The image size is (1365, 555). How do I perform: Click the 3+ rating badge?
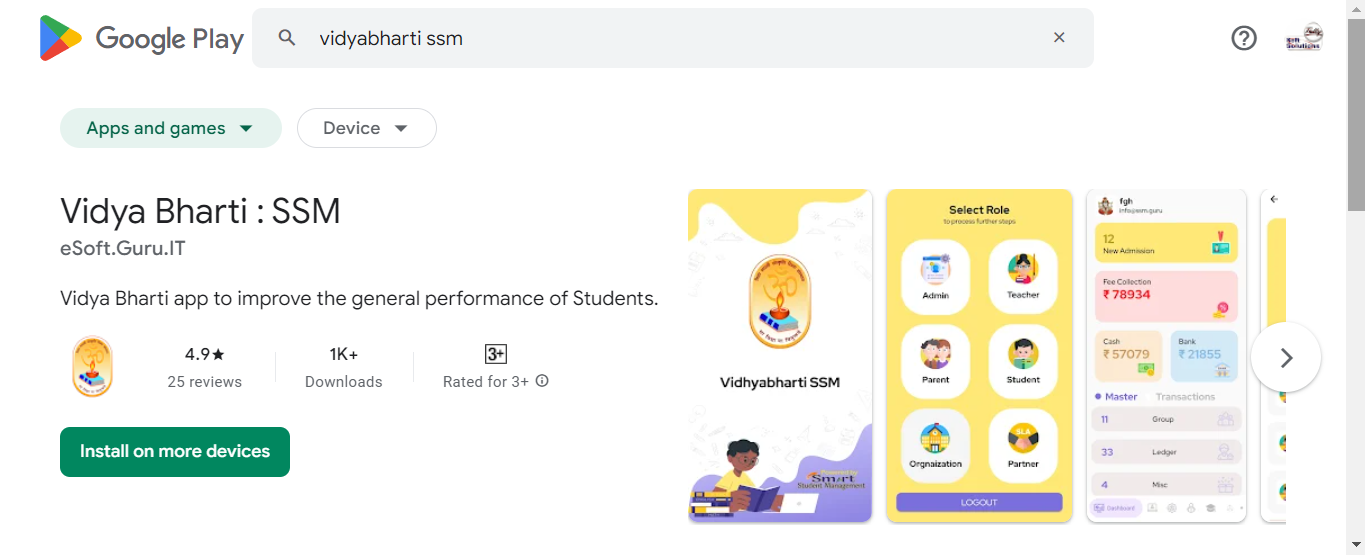point(495,354)
